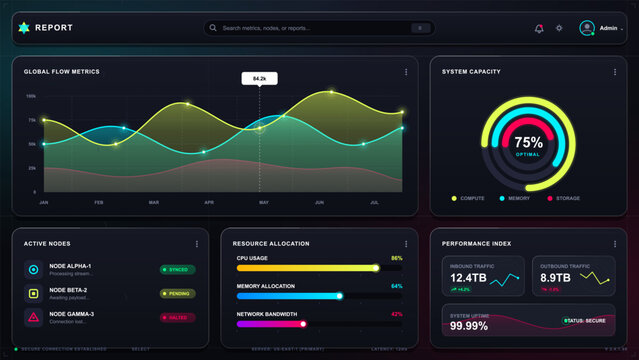
Task: Click the latency status bar entry
Action: [389, 349]
